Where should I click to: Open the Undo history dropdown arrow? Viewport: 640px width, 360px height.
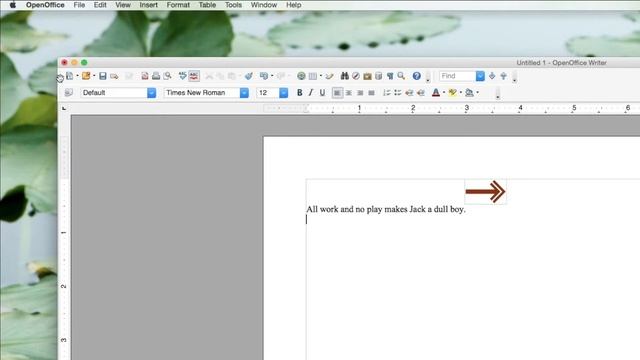[272, 76]
